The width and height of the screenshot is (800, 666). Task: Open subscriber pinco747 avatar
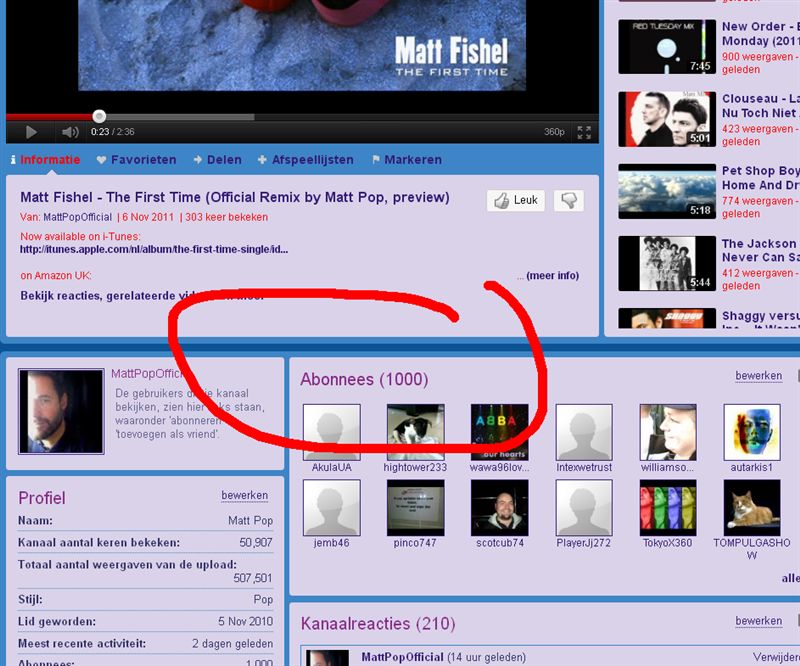[415, 508]
